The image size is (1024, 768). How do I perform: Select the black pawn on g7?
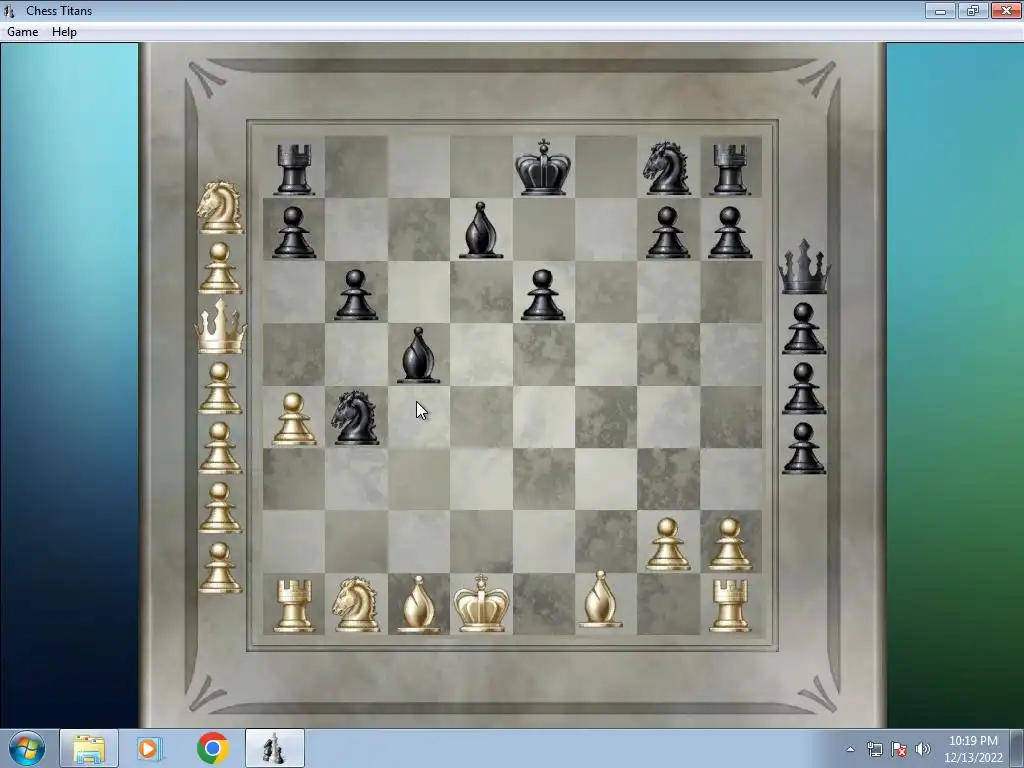667,232
